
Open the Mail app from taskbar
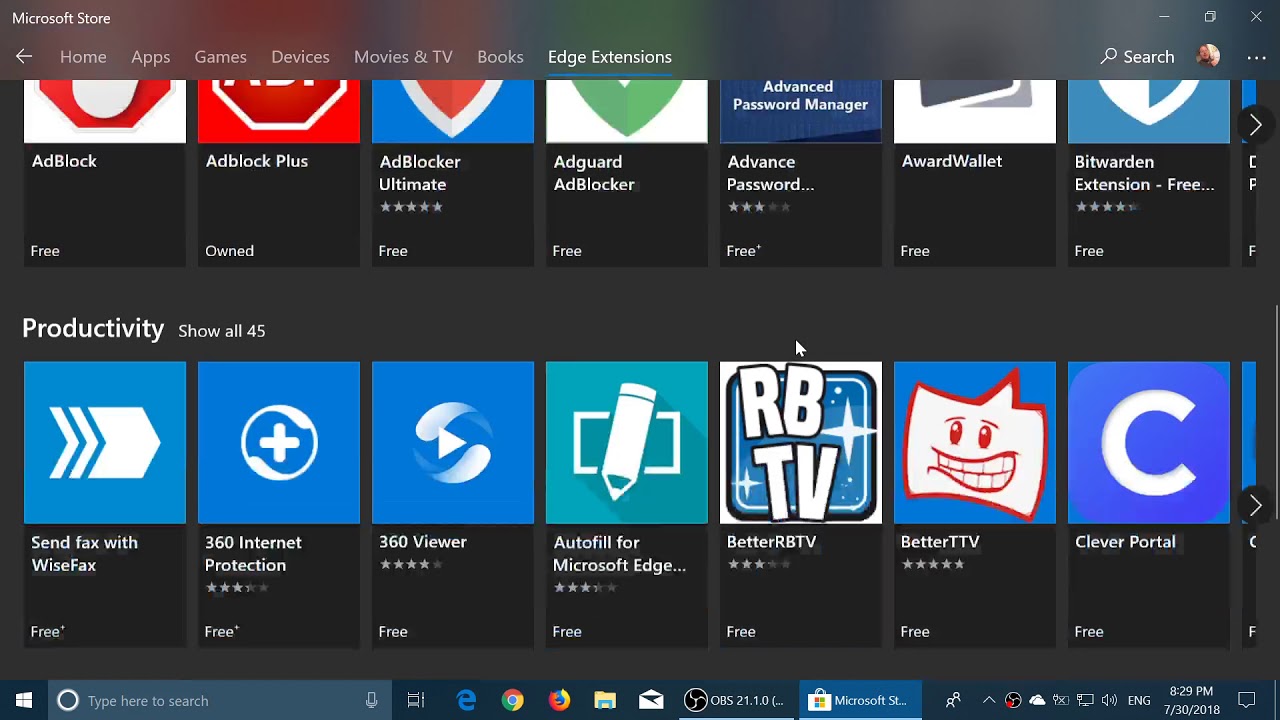click(651, 700)
